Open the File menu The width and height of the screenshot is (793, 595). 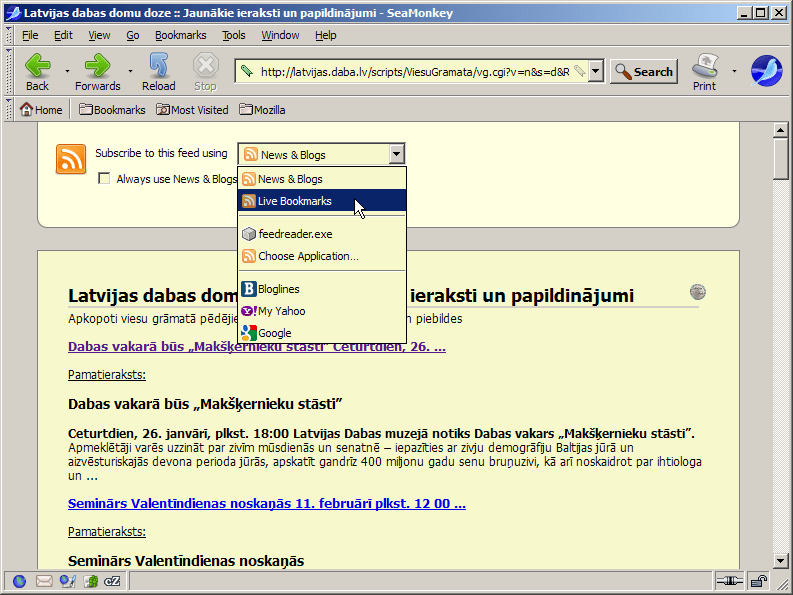(30, 35)
